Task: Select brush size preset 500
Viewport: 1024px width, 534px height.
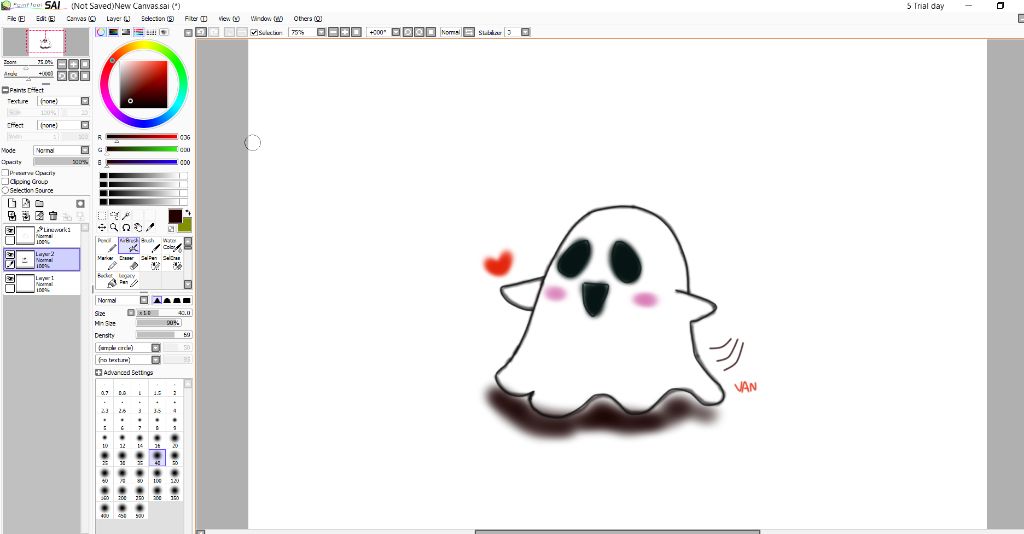Action: 140,510
